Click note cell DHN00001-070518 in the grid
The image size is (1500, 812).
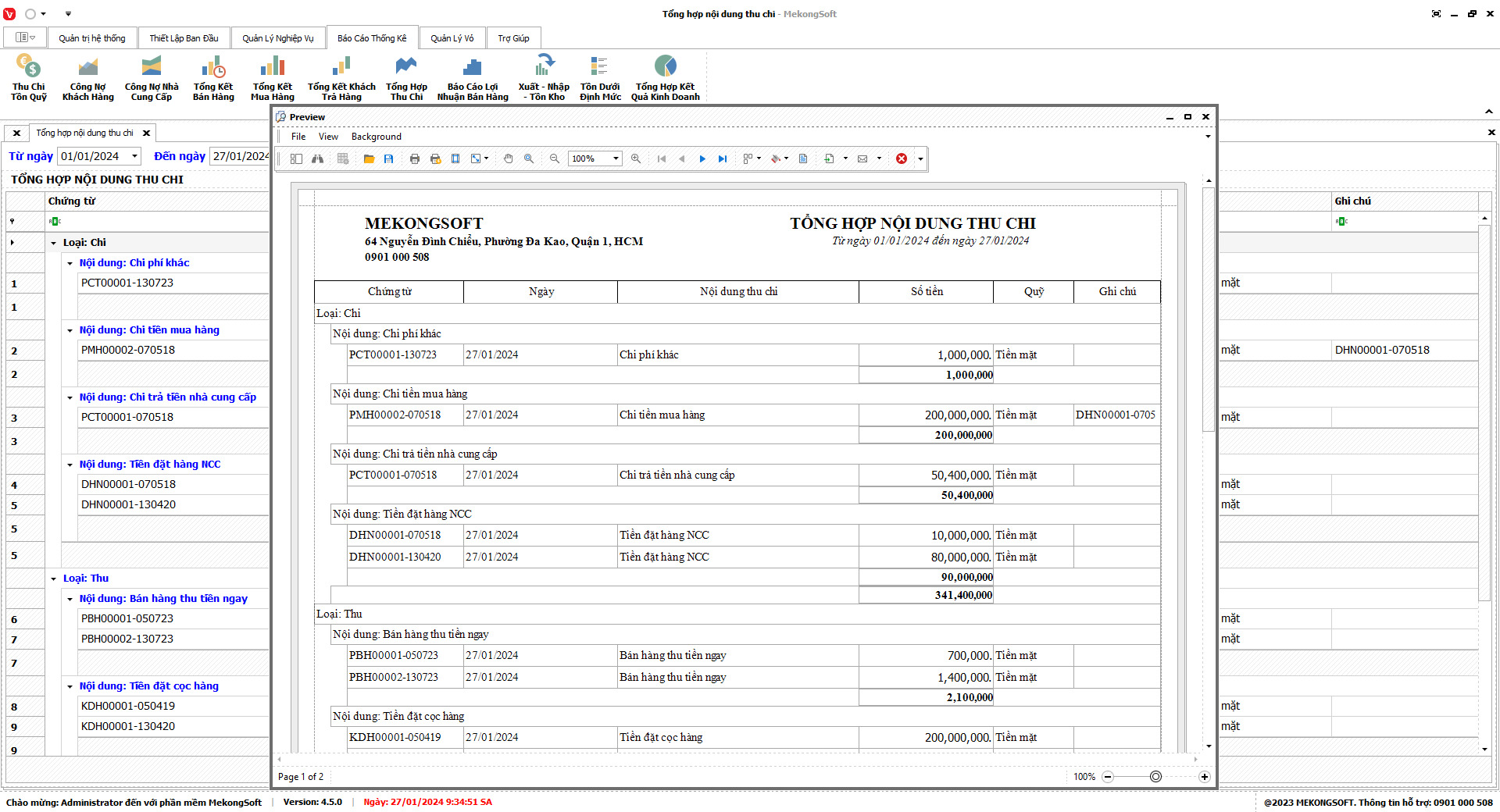(x=1405, y=351)
